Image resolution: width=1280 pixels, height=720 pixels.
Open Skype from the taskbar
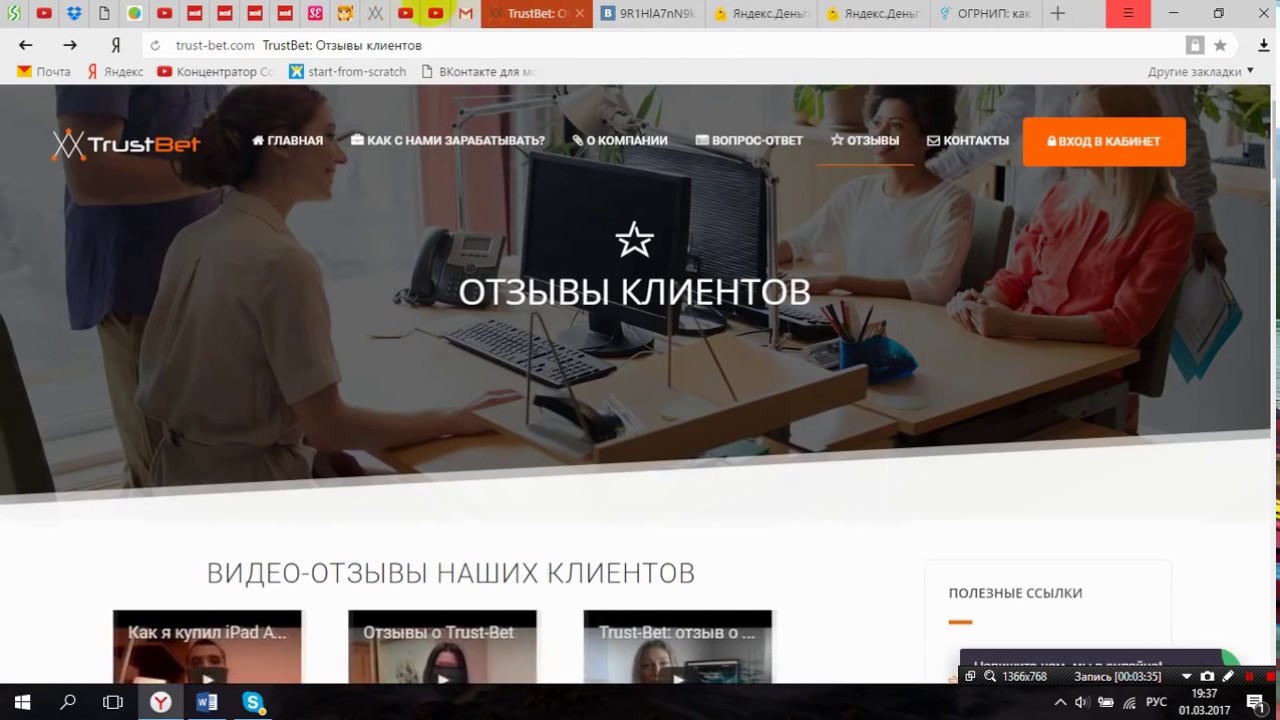252,702
